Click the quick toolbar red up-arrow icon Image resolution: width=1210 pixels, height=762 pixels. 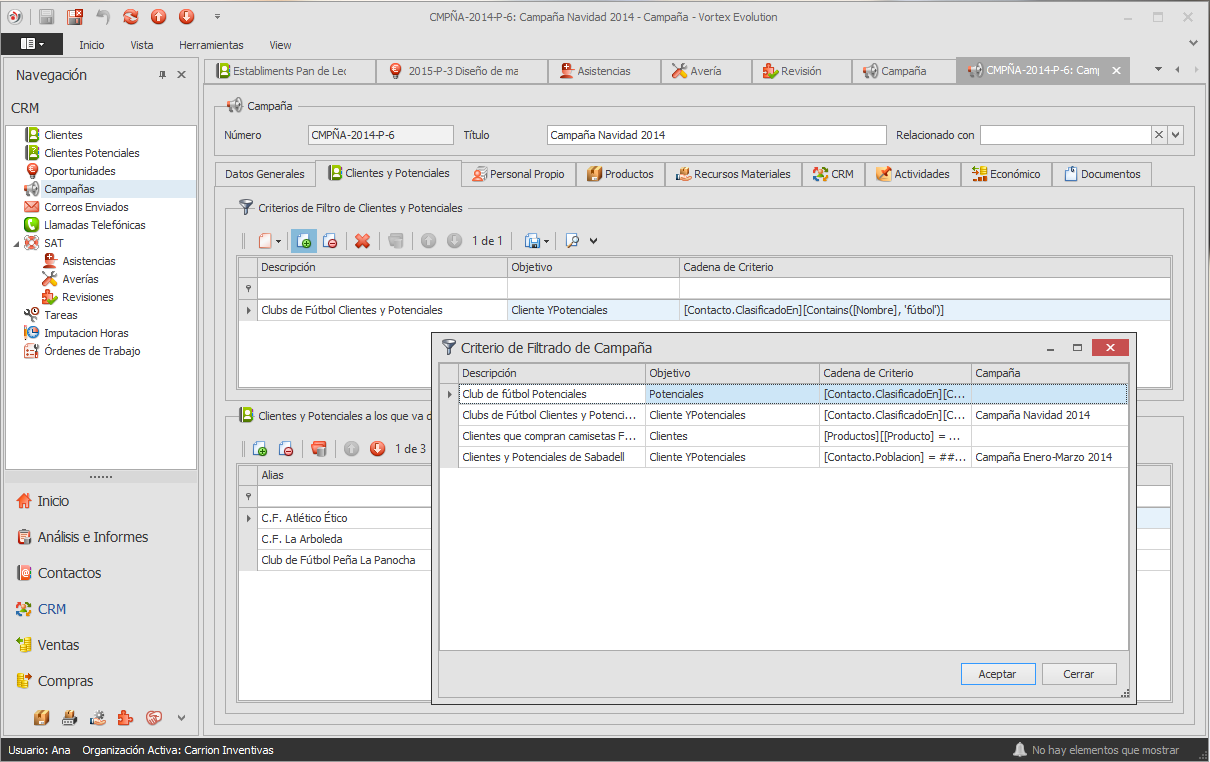tap(159, 17)
